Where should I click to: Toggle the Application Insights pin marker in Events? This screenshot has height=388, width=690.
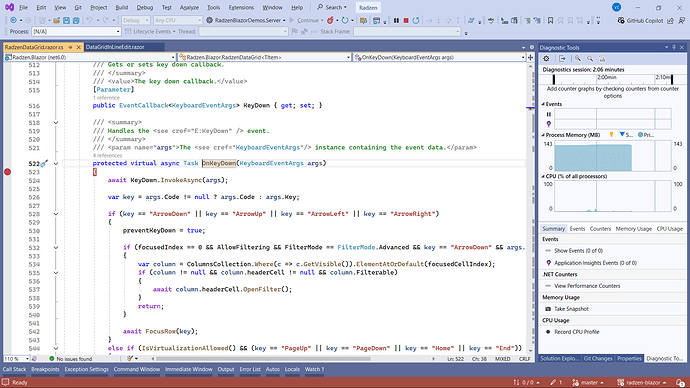(x=549, y=124)
